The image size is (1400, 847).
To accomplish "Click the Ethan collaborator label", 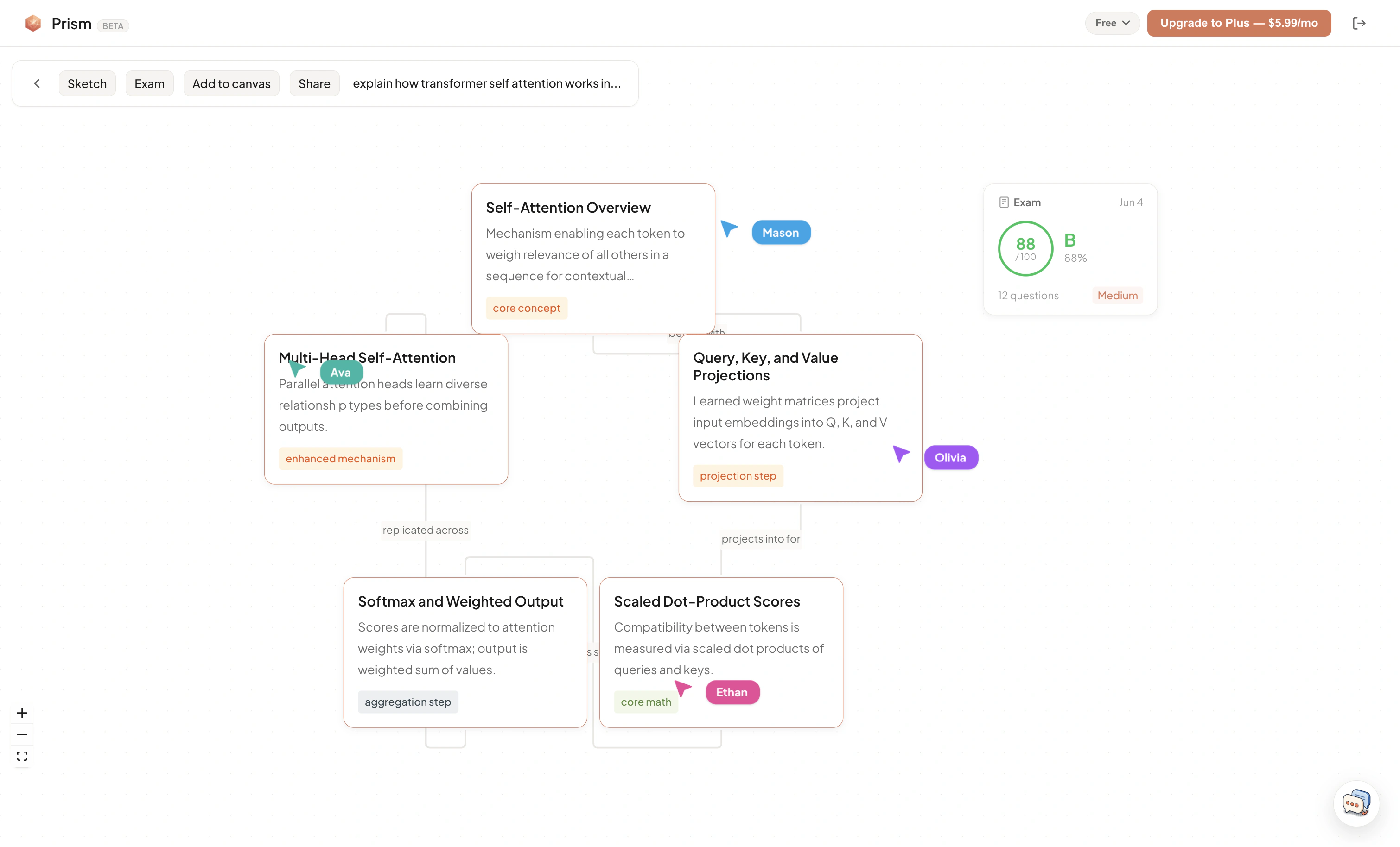I will (732, 692).
